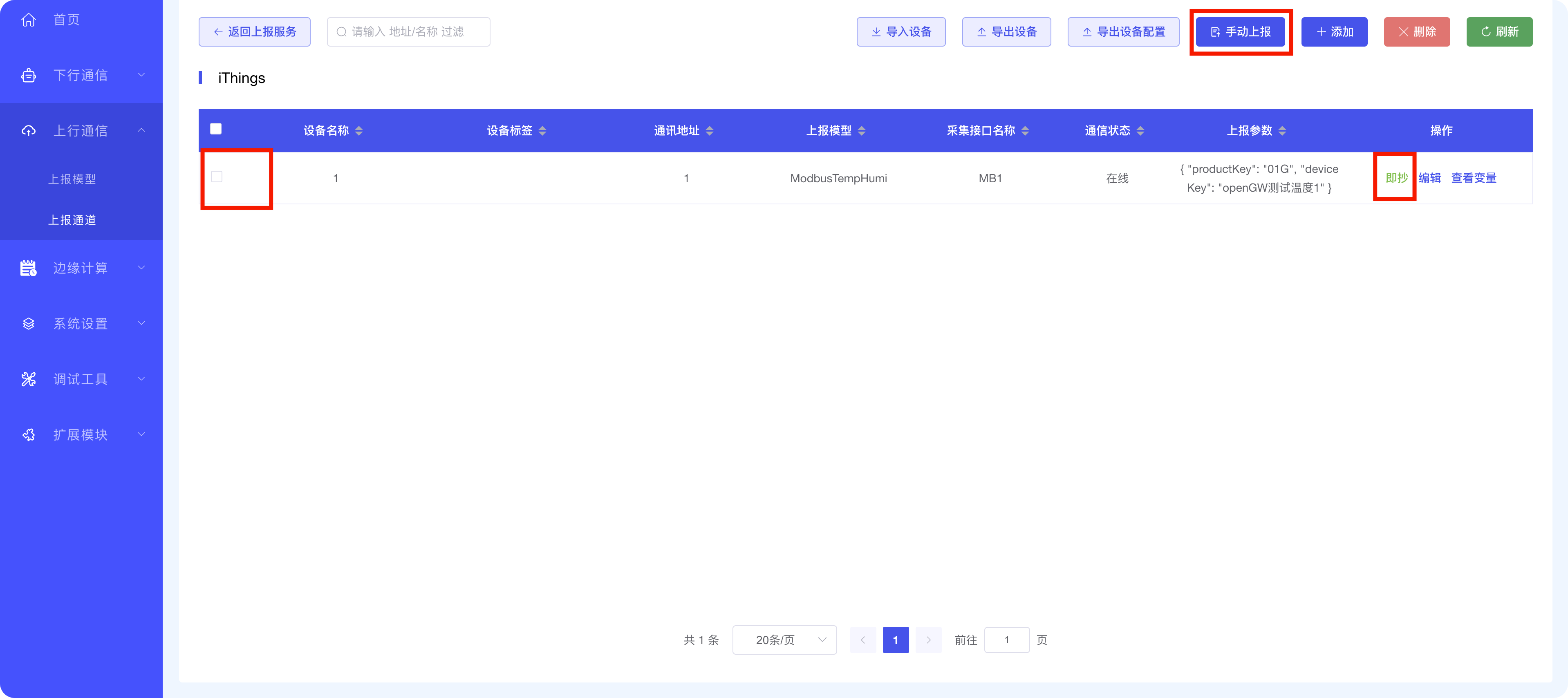Sort by 通信状态 column arrows
Screen dimensions: 1568x698
(1140, 131)
